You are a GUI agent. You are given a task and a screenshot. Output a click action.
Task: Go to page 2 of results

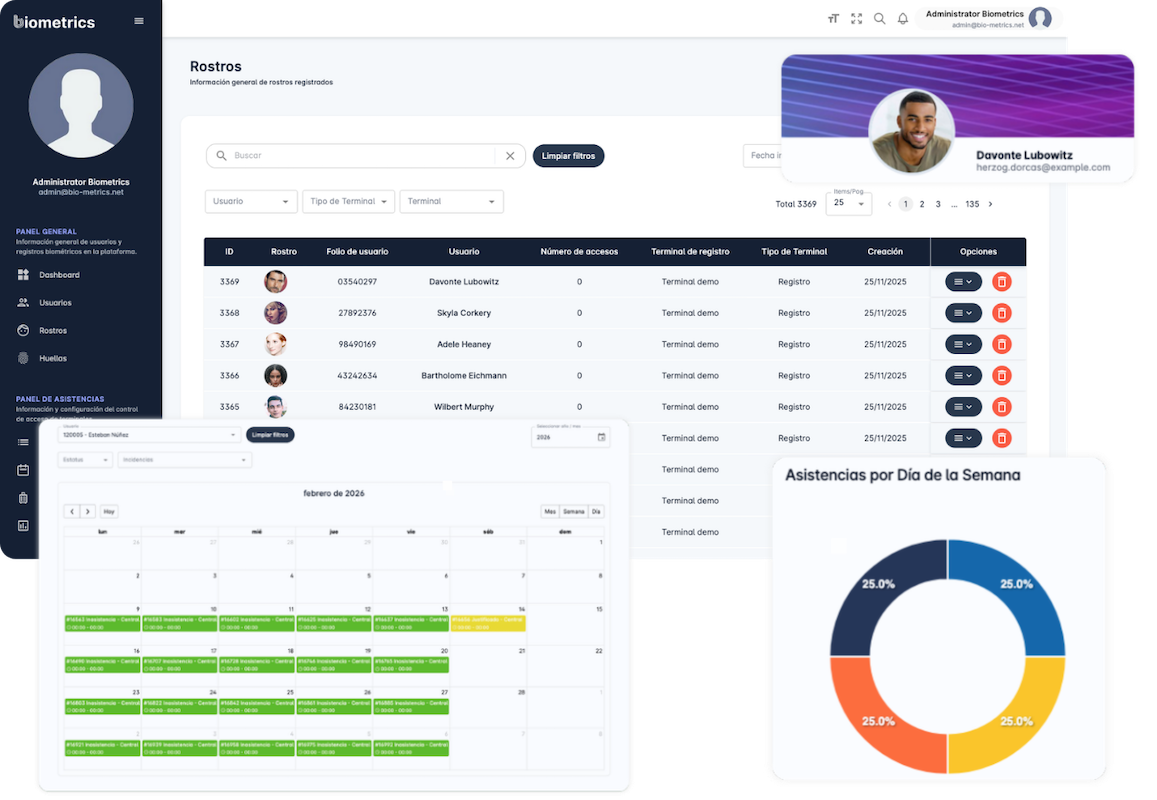[922, 204]
